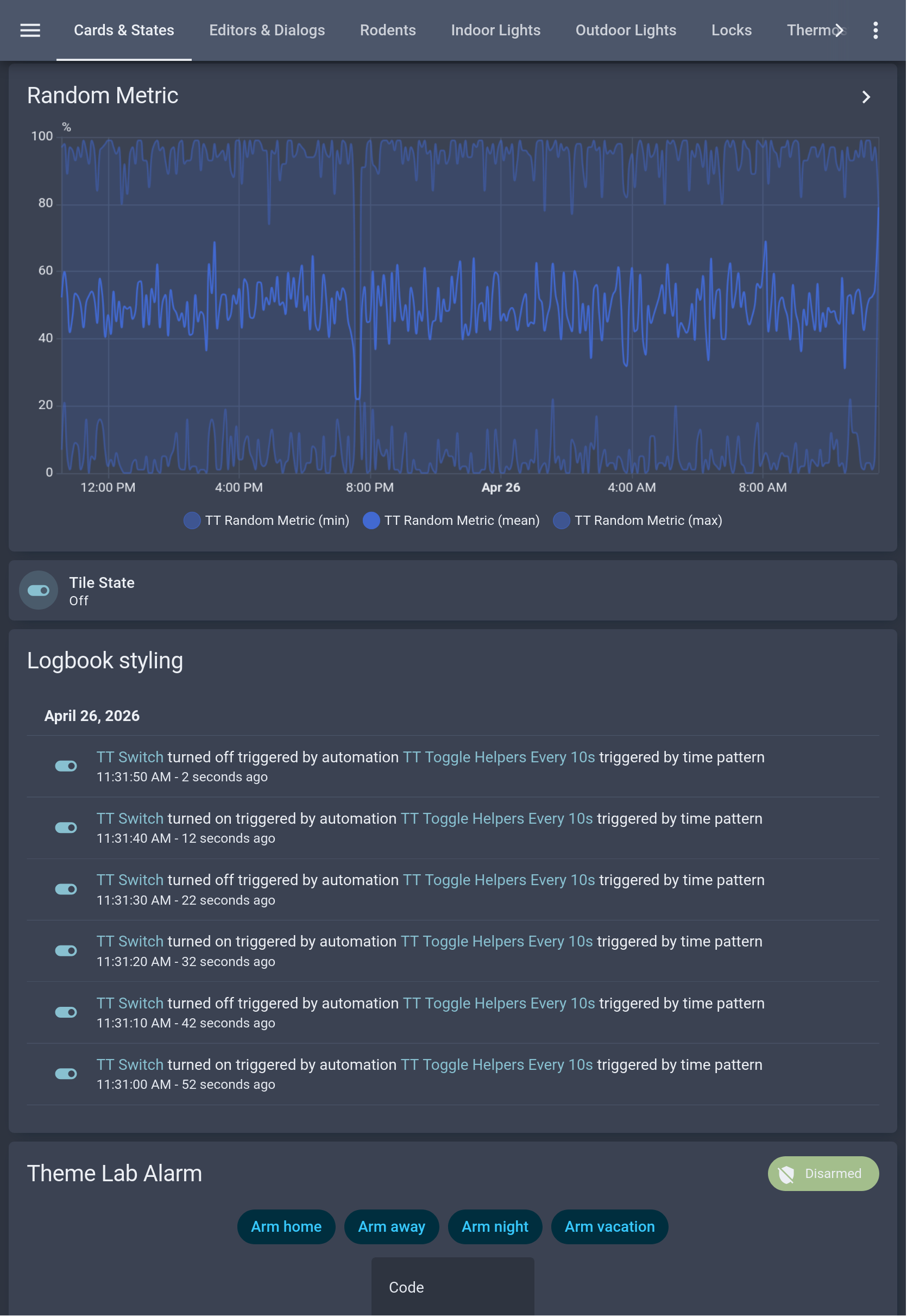The height and width of the screenshot is (1316, 907).
Task: Click the Arm away button
Action: 392,1228
